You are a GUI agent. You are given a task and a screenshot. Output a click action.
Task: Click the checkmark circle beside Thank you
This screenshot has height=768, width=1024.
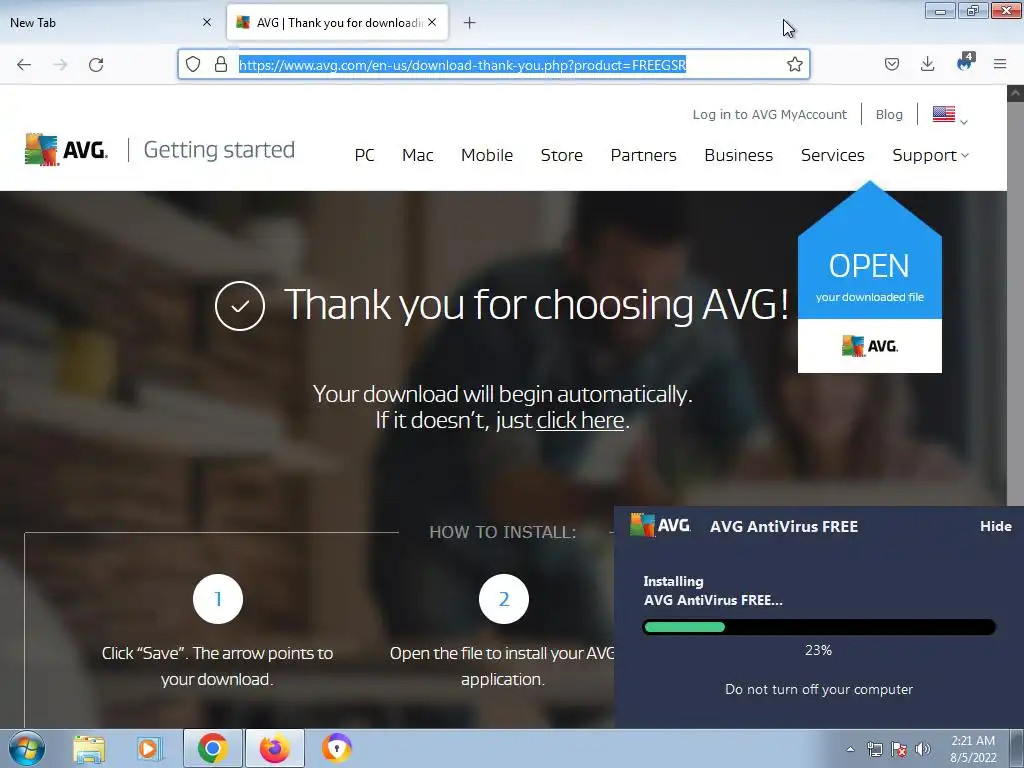(x=240, y=306)
